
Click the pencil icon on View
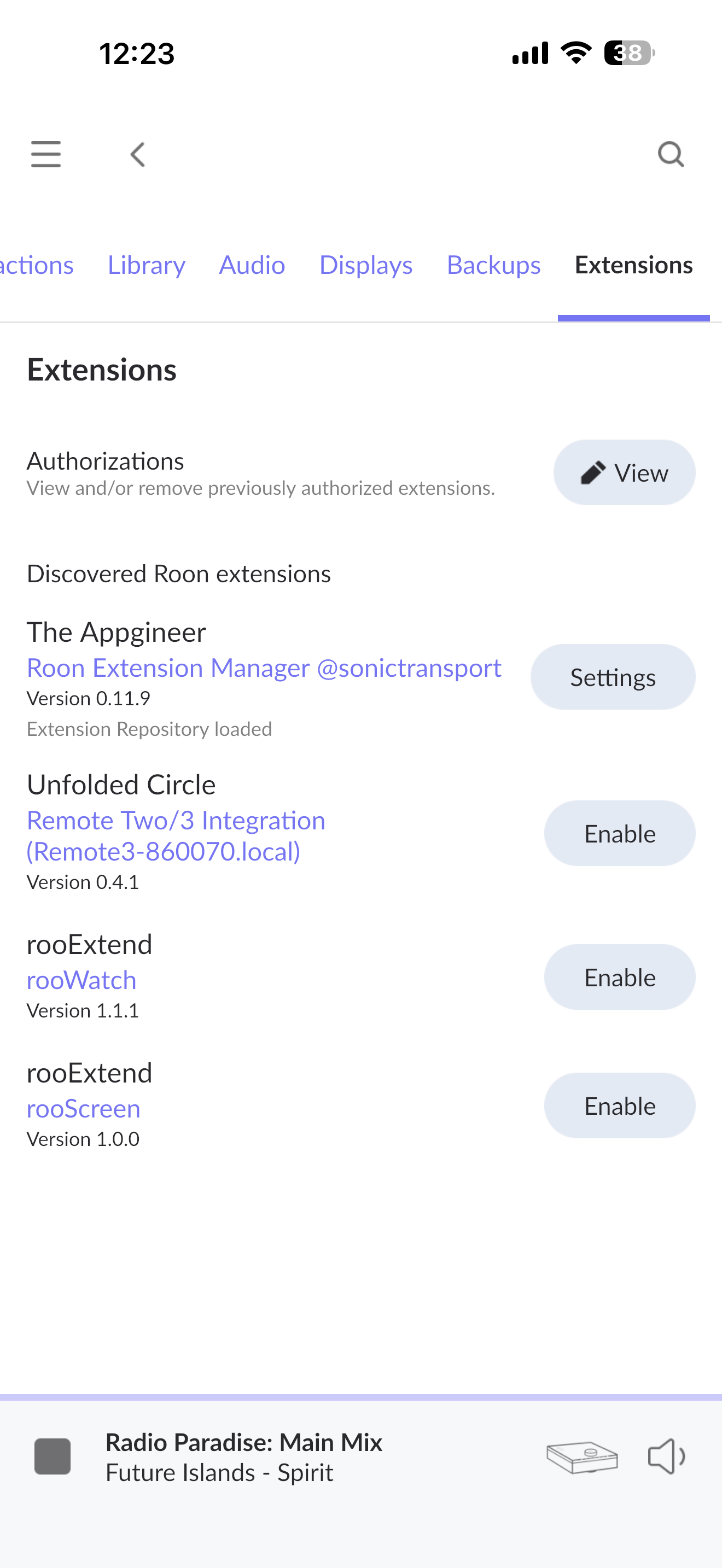(593, 473)
